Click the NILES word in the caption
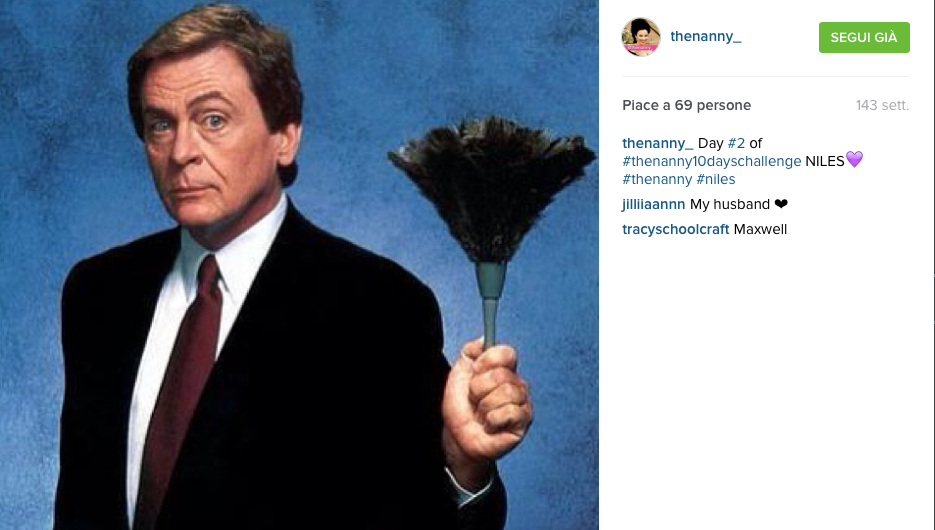 coord(825,161)
